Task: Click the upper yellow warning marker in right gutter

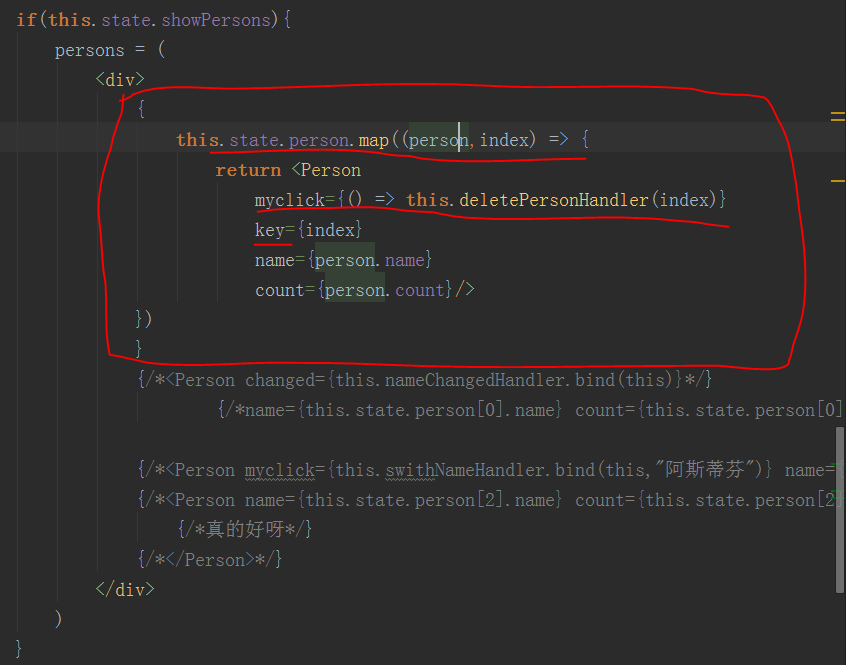Action: point(837,117)
